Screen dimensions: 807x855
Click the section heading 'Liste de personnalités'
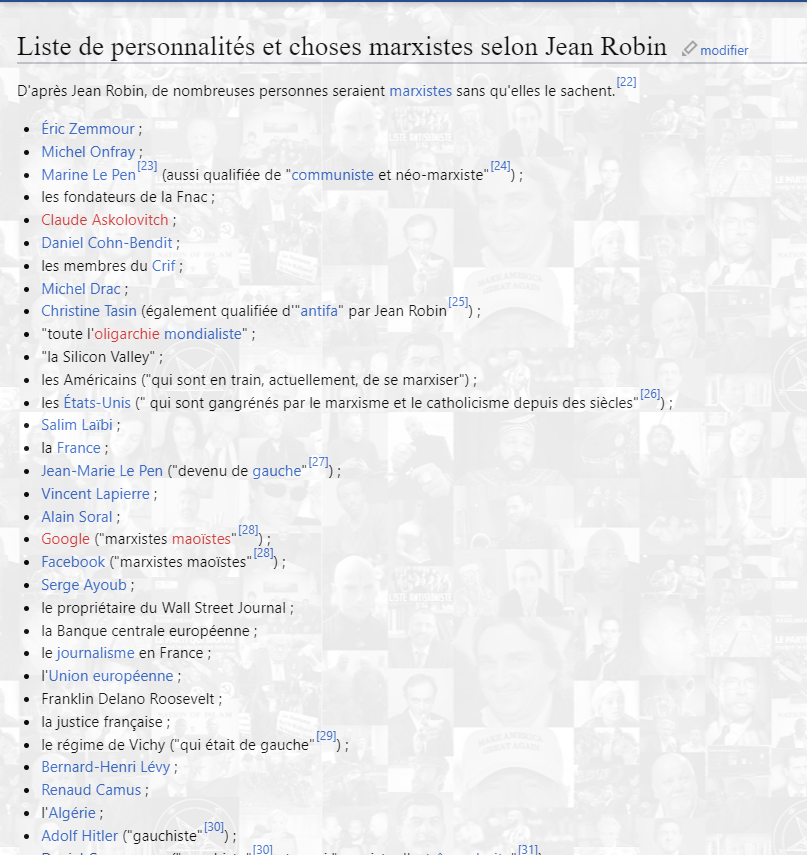pyautogui.click(x=342, y=47)
